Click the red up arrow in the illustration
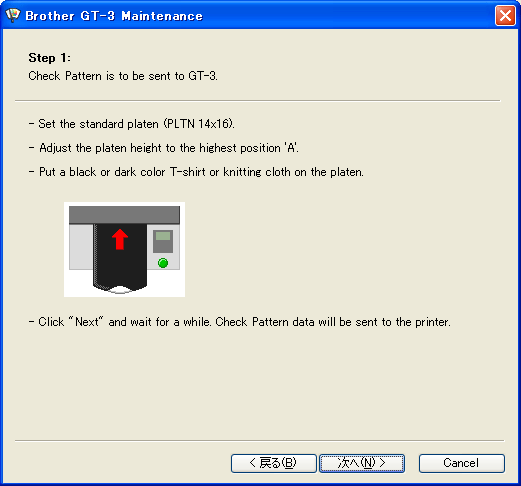Screen dimensions: 521x486 pyautogui.click(x=120, y=239)
